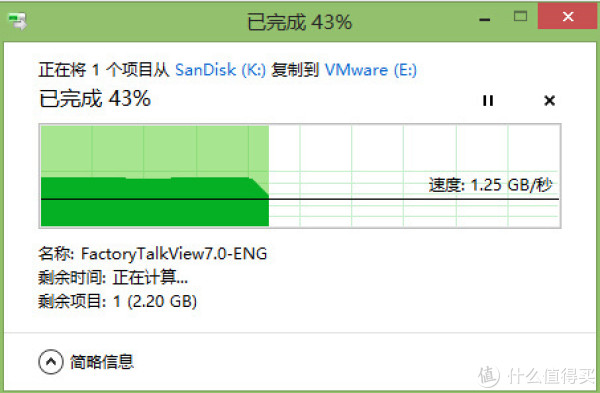Click the 已完成 43% heading above graph

[95, 99]
